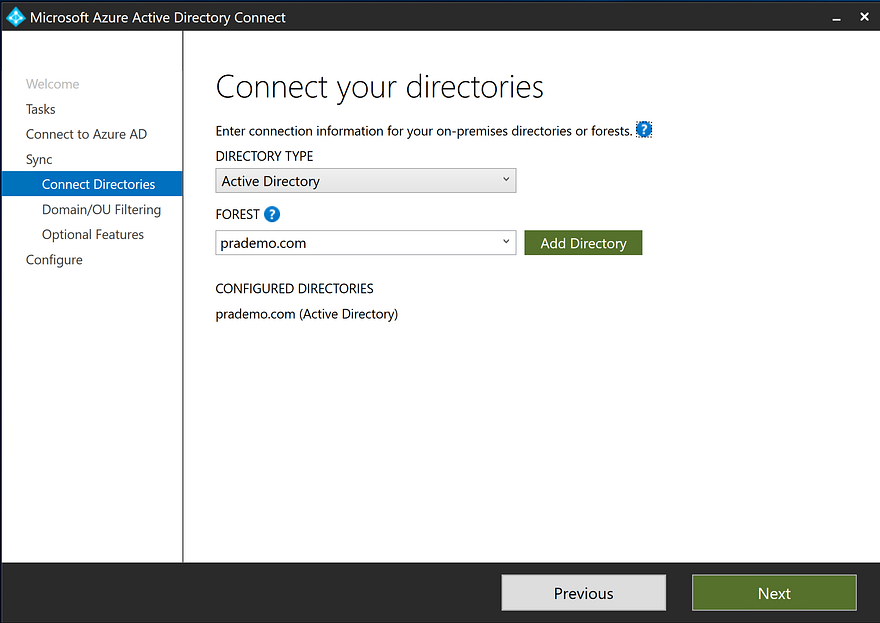Click the Add Directory button
Viewport: 880px width, 623px height.
pyautogui.click(x=583, y=243)
